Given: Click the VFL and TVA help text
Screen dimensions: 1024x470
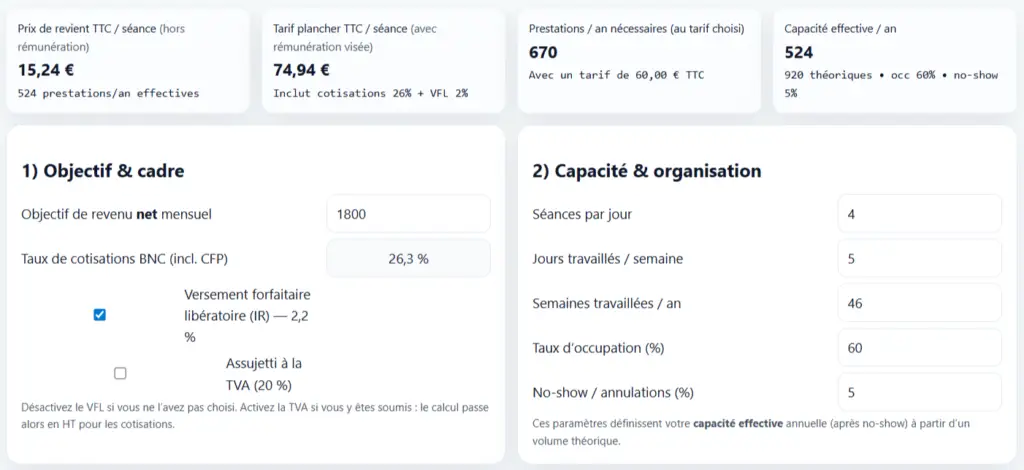Looking at the screenshot, I should click(255, 415).
